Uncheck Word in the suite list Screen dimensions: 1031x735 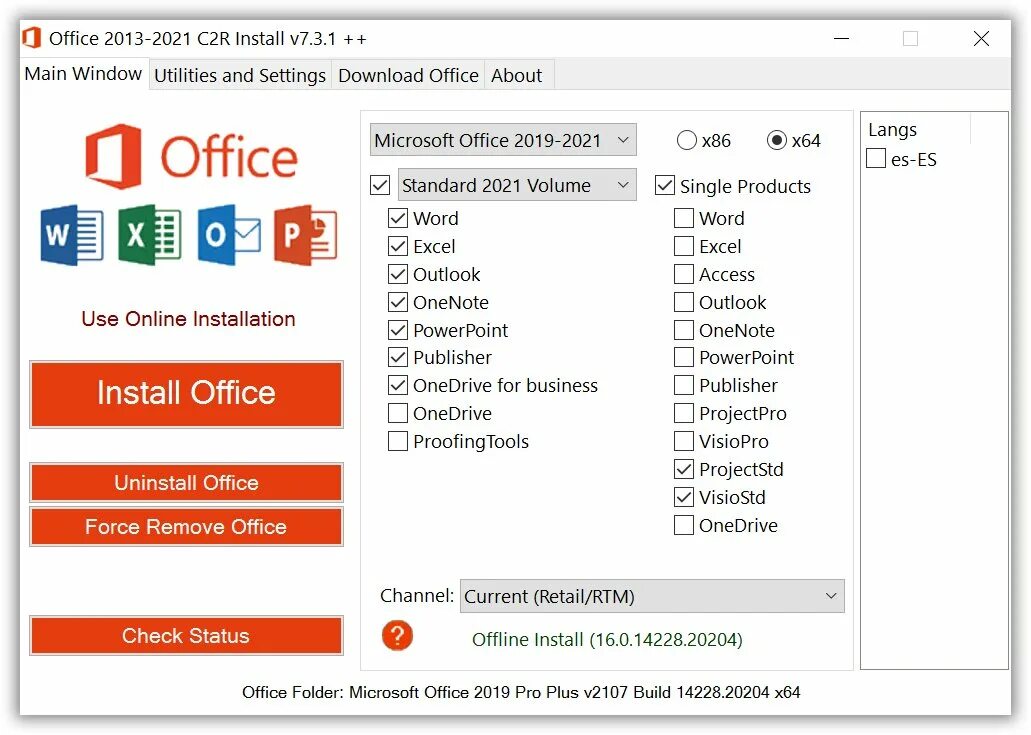pyautogui.click(x=398, y=218)
